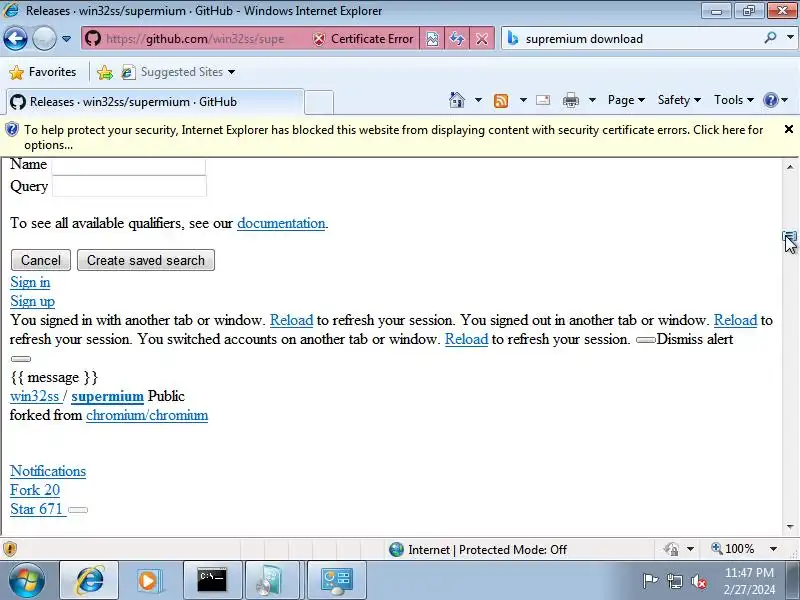Click the RSS Feeds icon
This screenshot has height=600, width=800.
pos(501,101)
